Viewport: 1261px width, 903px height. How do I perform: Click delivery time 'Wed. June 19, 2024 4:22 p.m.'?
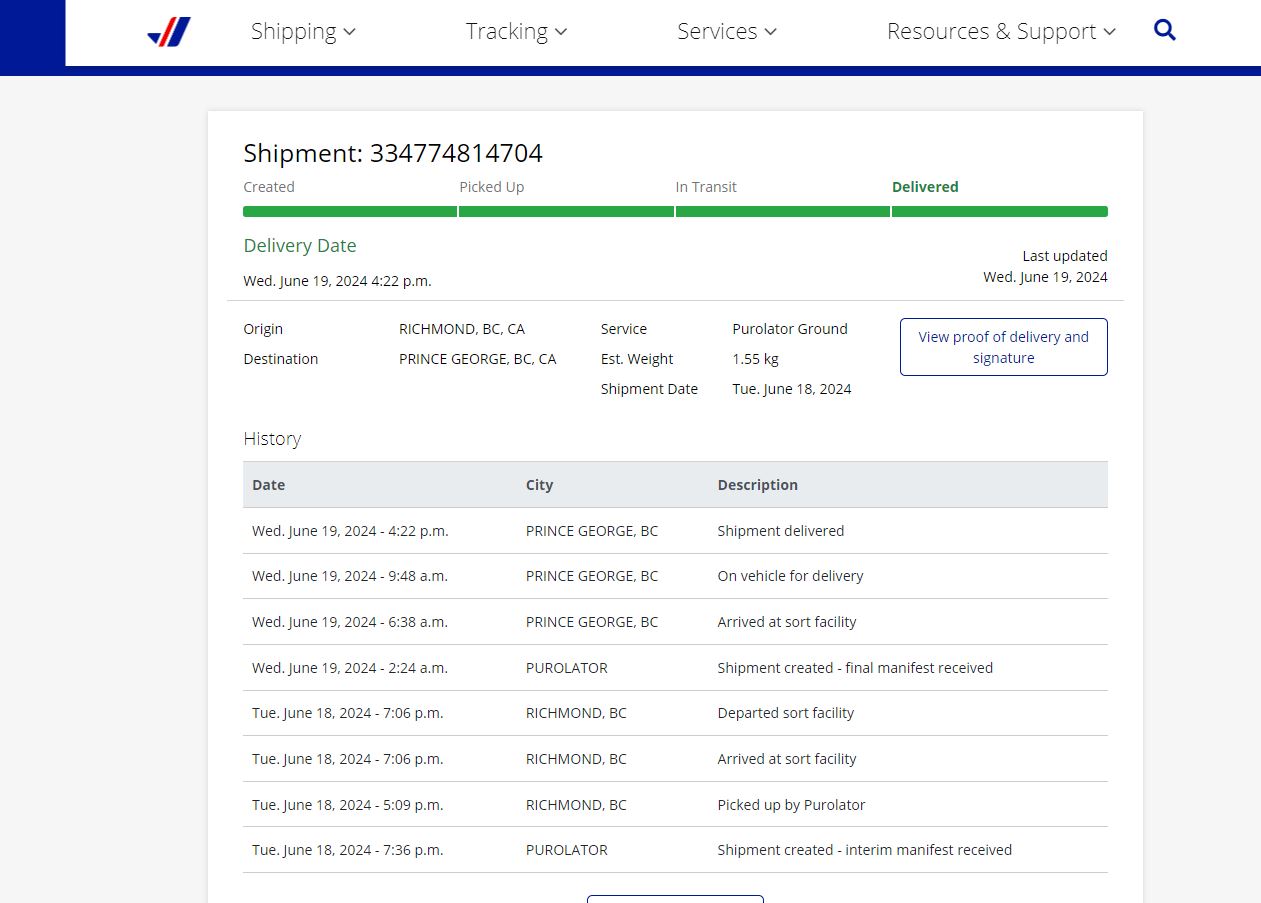click(x=338, y=281)
